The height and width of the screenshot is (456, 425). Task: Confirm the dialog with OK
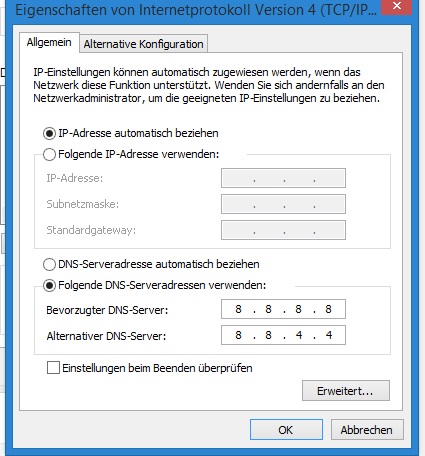pos(286,430)
